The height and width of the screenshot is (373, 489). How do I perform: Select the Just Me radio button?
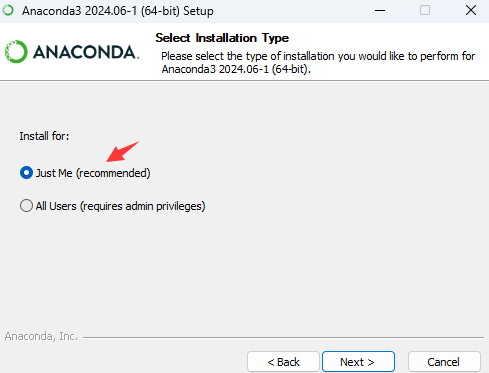[x=26, y=173]
